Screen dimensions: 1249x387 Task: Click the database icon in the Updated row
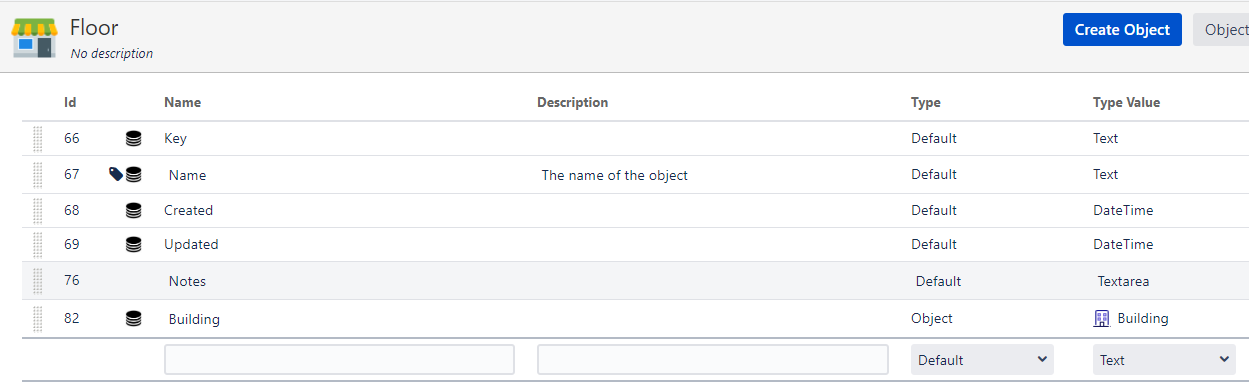(x=133, y=244)
